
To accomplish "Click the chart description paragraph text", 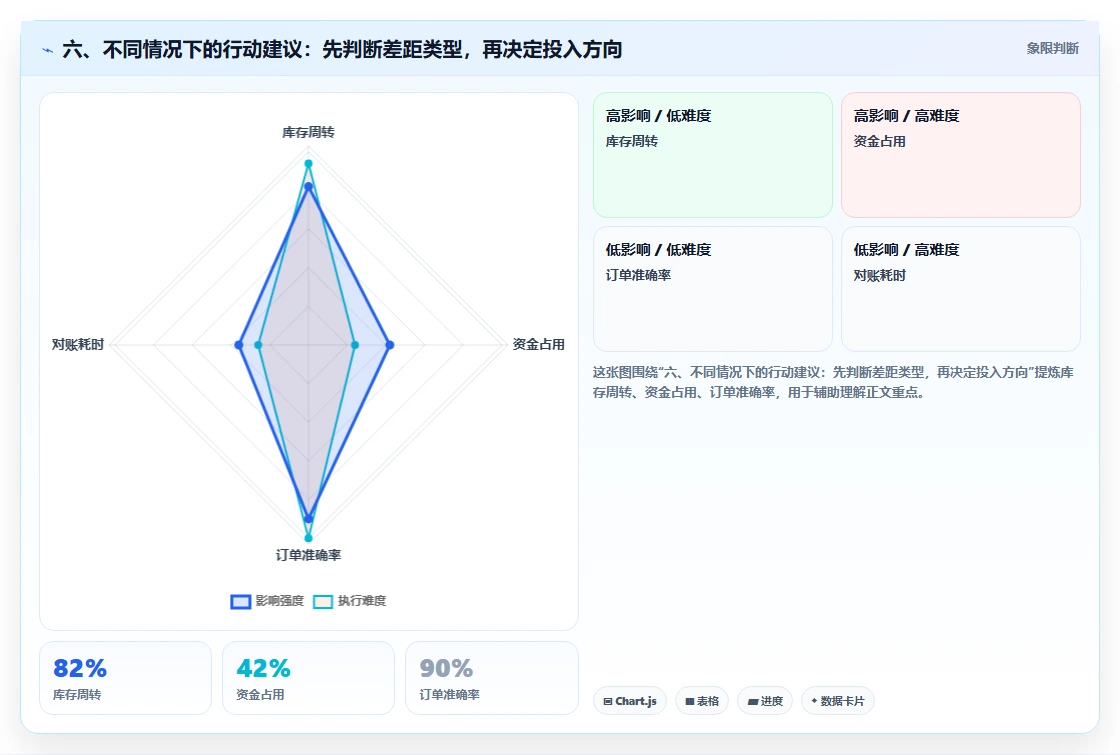I will 833,382.
